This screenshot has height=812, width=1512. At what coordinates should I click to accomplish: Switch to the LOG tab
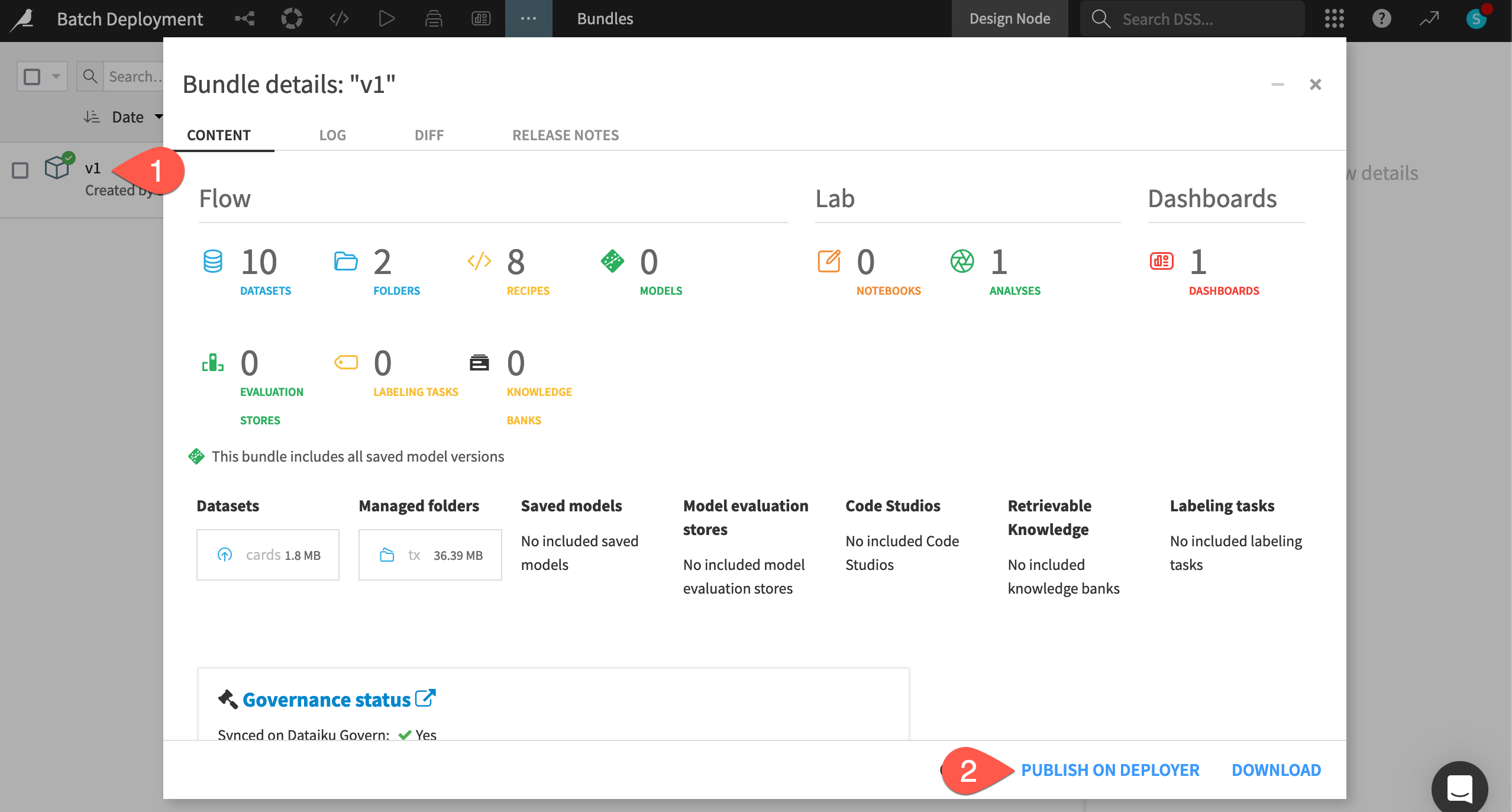332,135
